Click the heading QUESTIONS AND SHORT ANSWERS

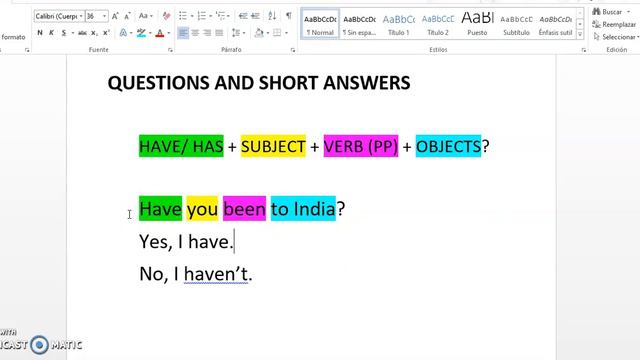tap(259, 83)
